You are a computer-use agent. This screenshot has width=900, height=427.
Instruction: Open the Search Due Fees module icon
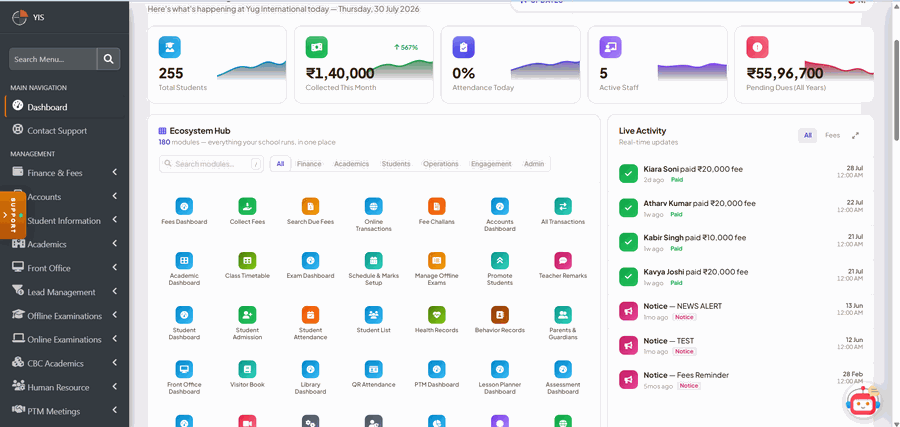(311, 206)
